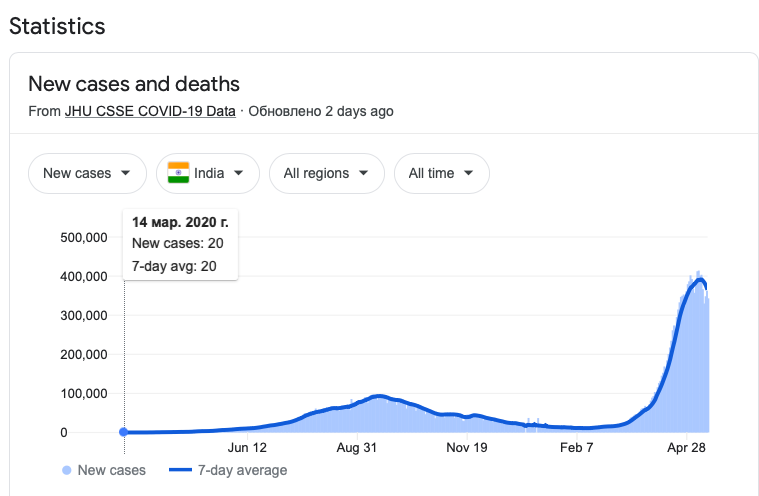Click the Feb 7 date label

[576, 448]
